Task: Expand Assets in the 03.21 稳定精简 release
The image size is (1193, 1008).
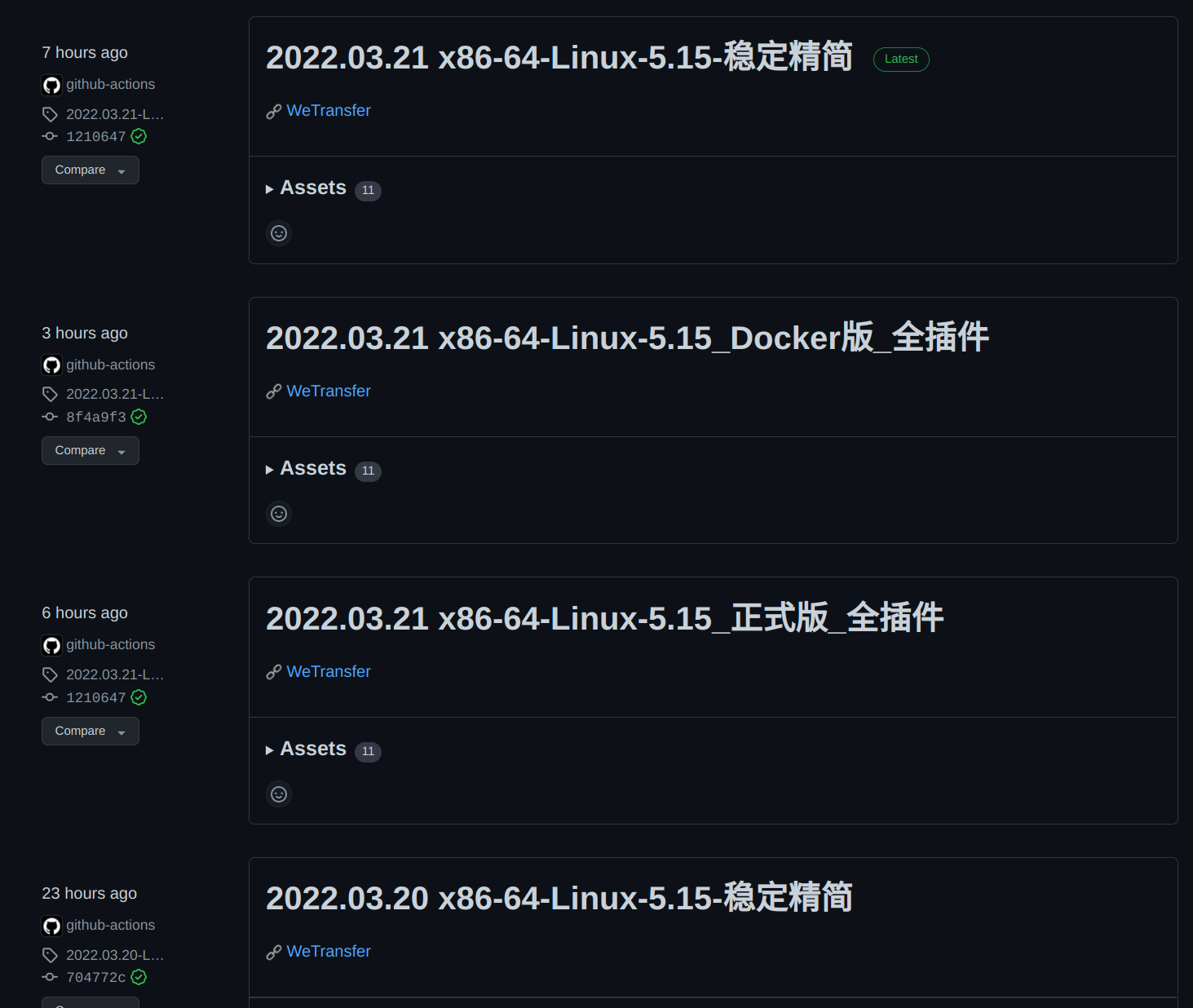Action: point(313,188)
